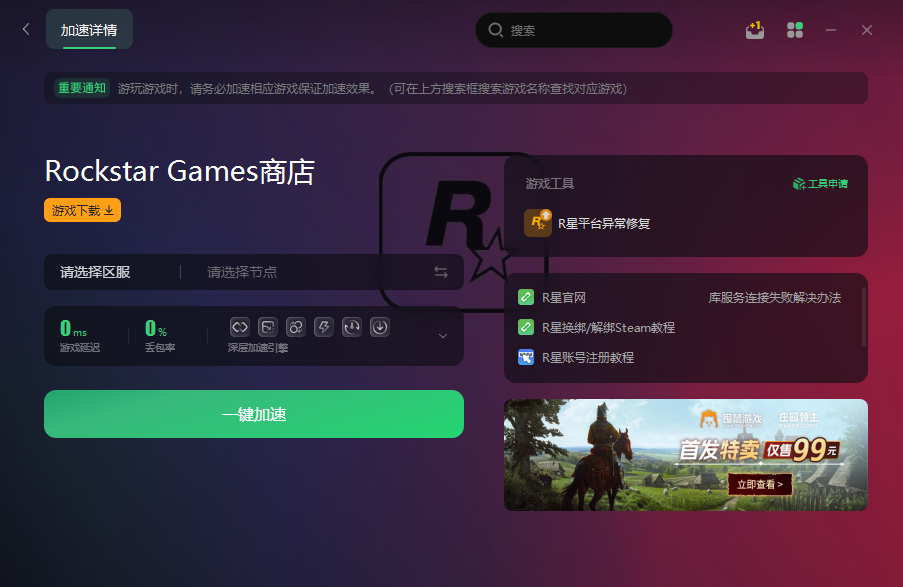This screenshot has height=587, width=903.
Task: Close the accelerator window
Action: coord(867,30)
